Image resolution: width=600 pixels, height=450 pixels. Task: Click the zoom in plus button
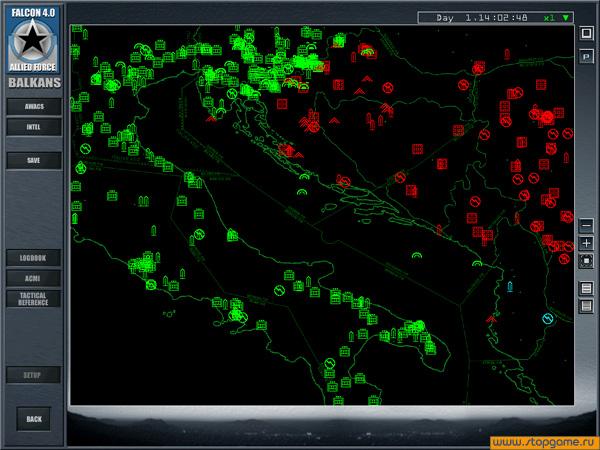pyautogui.click(x=586, y=243)
